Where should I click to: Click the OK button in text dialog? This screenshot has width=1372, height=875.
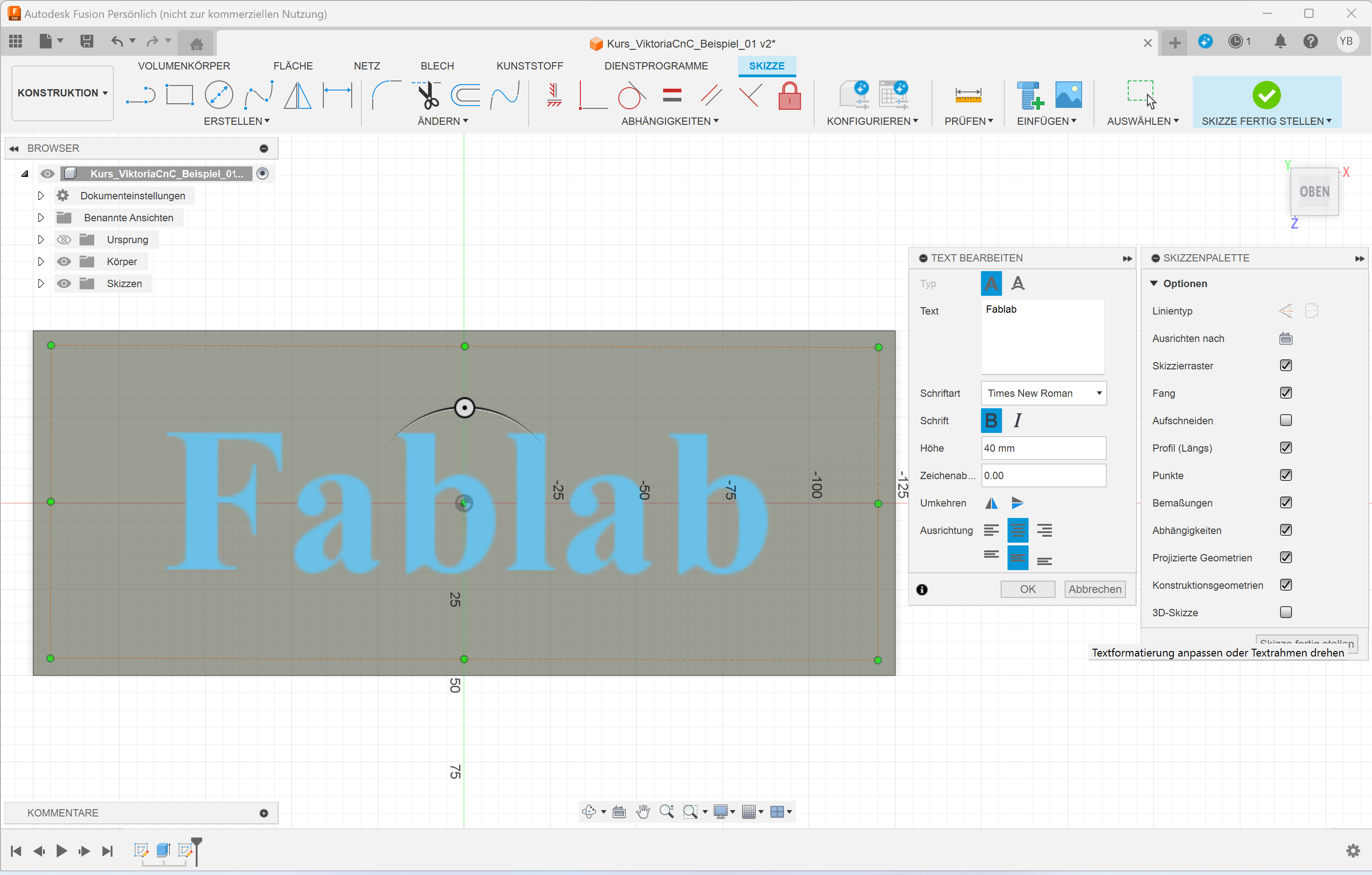1027,589
